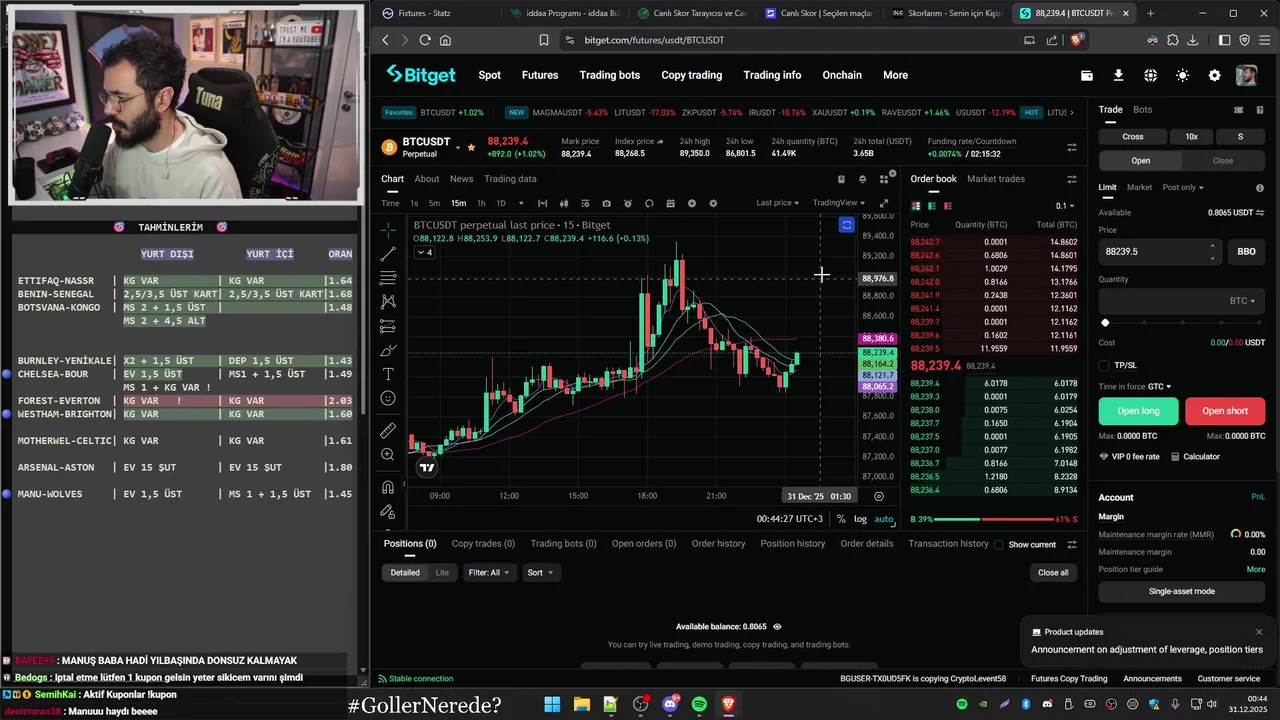Click the quantity percentage slider handle
The image size is (1280, 720).
point(1105,323)
